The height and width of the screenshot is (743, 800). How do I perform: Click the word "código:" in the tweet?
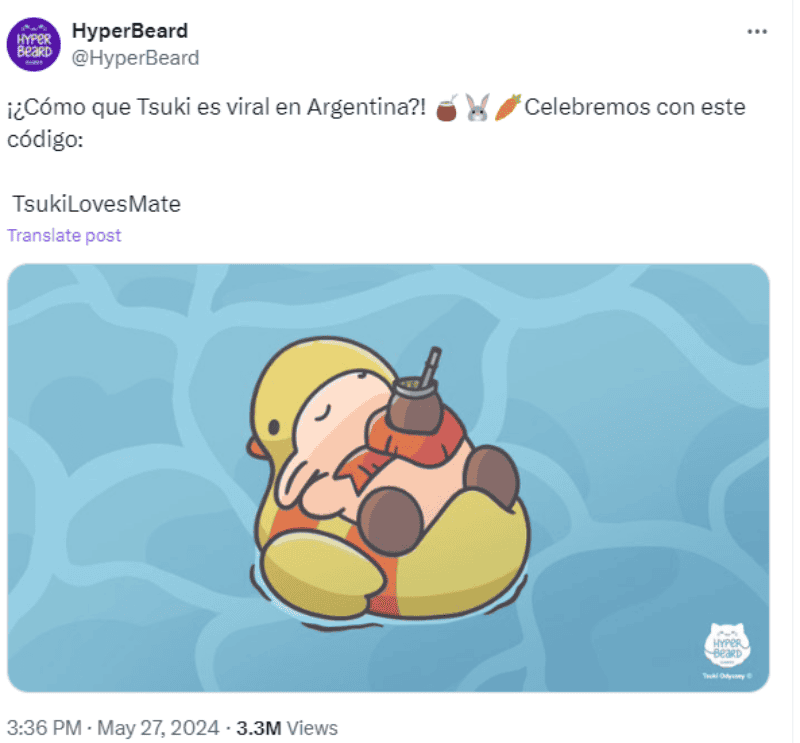[45, 139]
